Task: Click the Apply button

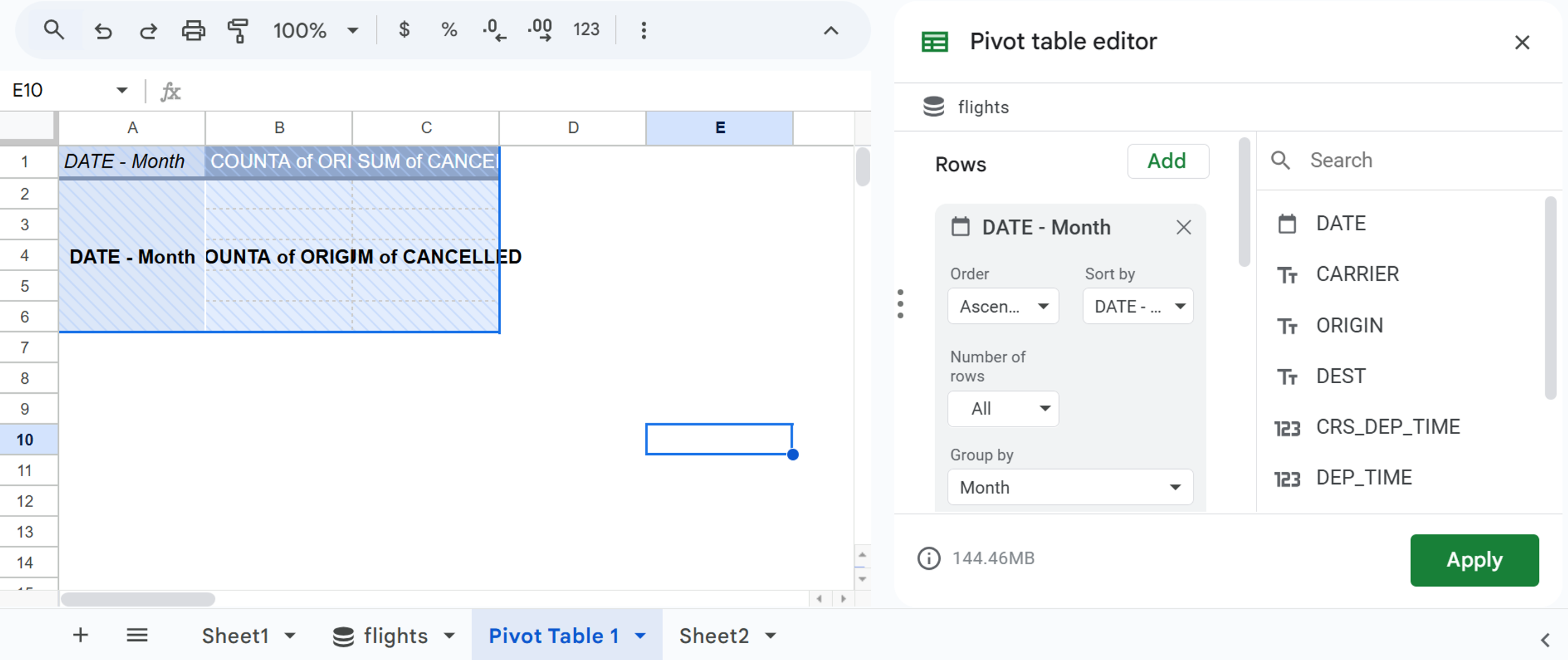Action: click(1474, 560)
